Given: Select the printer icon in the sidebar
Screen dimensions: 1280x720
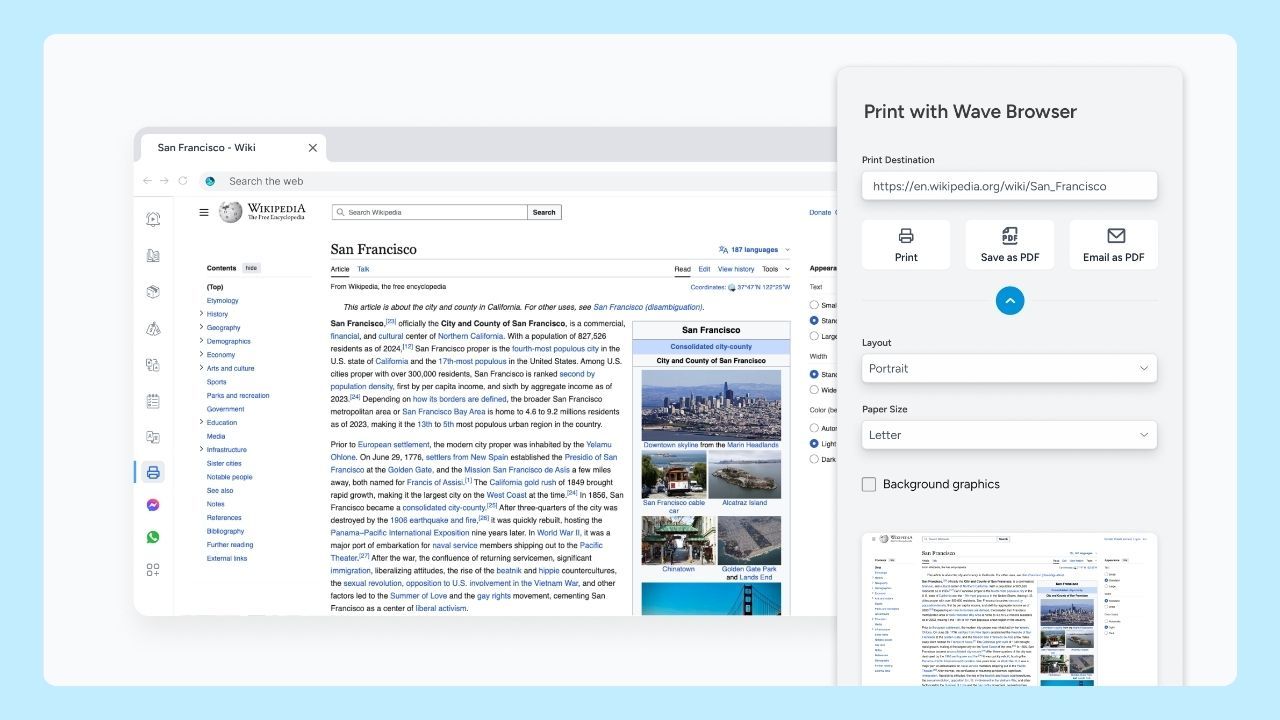Looking at the screenshot, I should point(153,472).
